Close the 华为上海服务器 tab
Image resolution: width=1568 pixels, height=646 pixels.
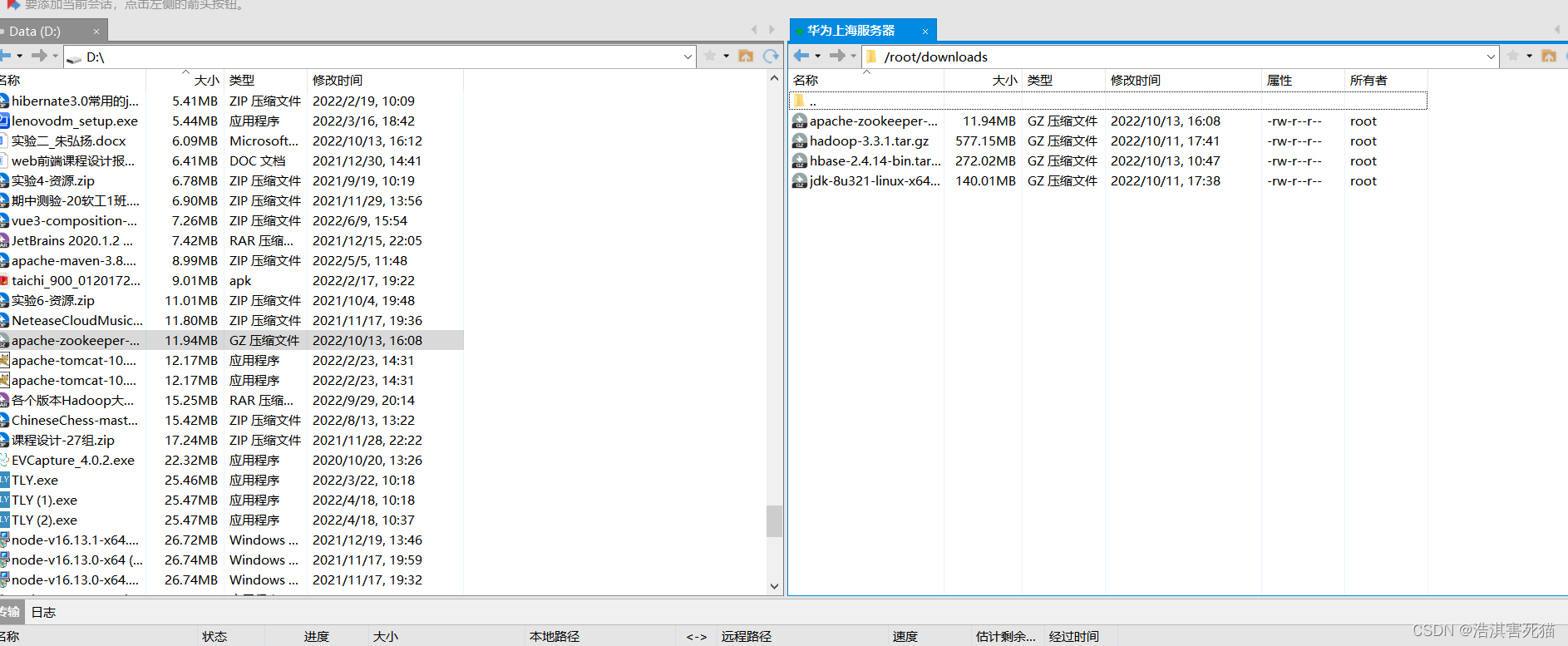tap(925, 32)
